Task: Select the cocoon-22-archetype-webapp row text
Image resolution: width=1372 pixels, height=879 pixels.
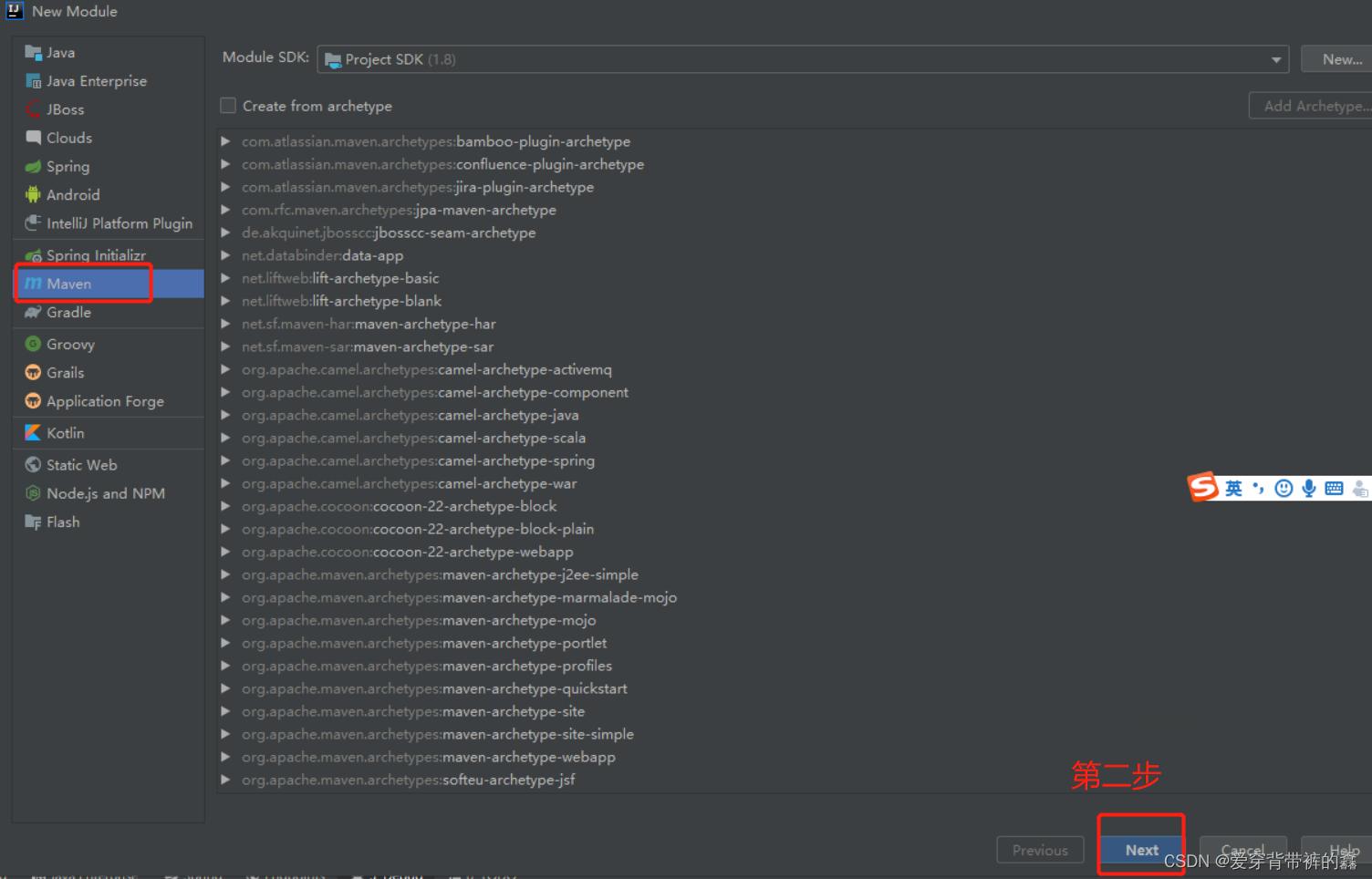Action: (408, 552)
